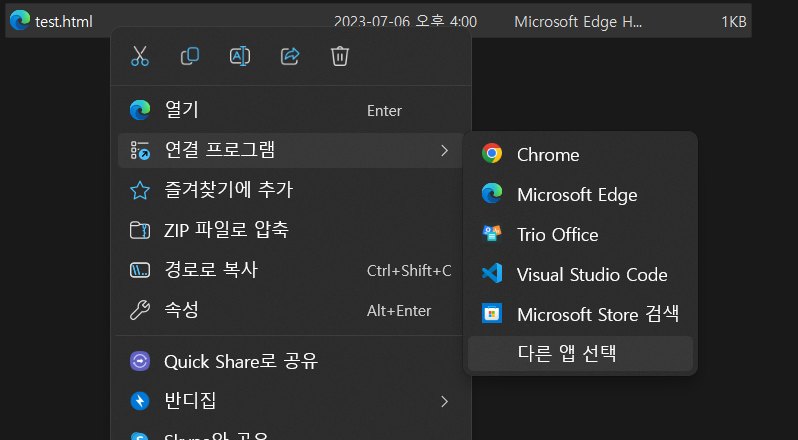Choose 다른 앱 선택 option
This screenshot has height=440, width=798.
point(580,354)
